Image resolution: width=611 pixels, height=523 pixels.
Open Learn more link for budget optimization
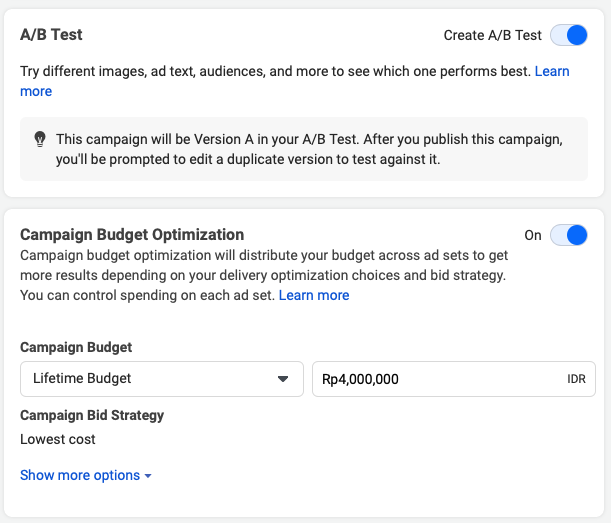[x=314, y=295]
